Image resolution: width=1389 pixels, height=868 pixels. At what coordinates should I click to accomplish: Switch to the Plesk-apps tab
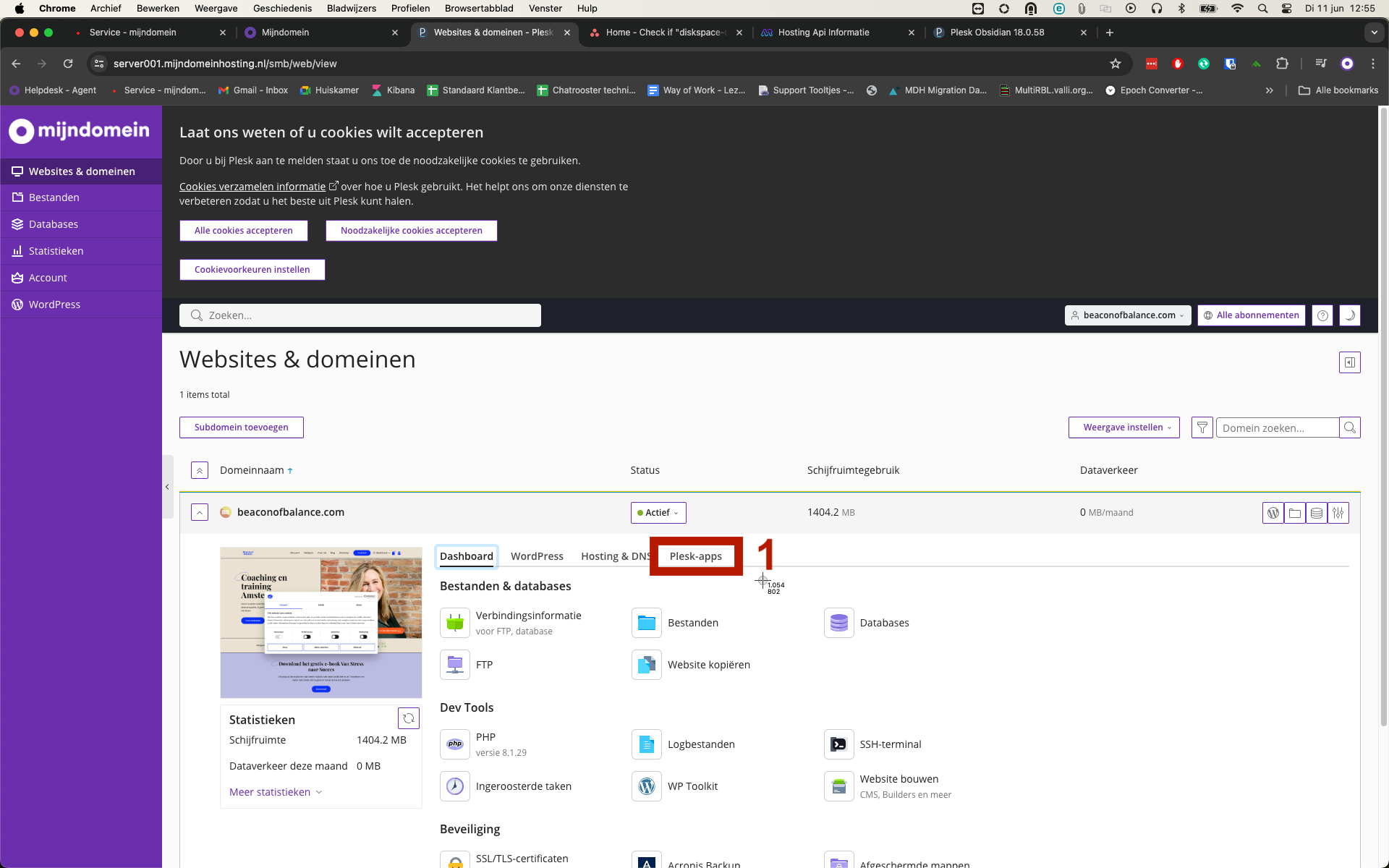click(x=695, y=556)
